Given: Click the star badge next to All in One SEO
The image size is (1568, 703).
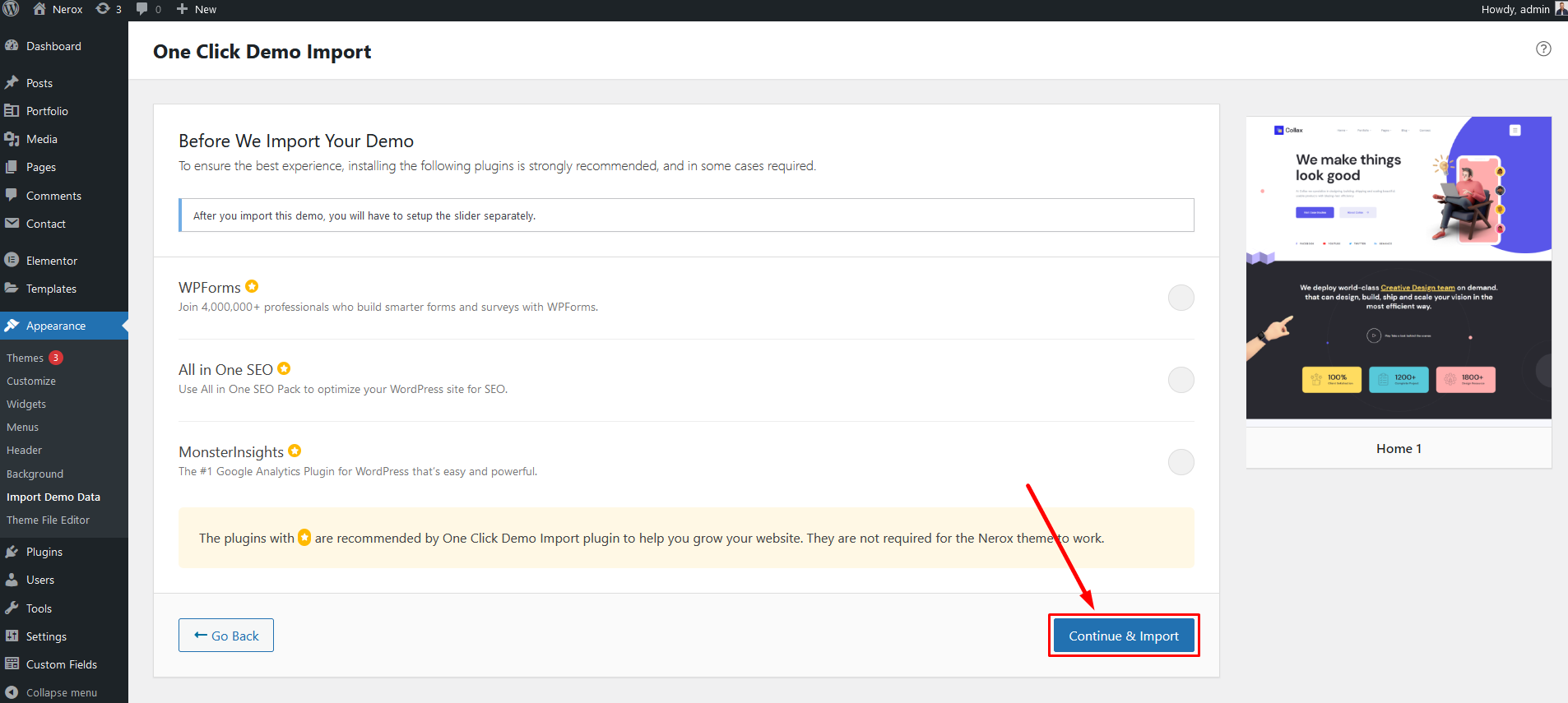Looking at the screenshot, I should 284,368.
